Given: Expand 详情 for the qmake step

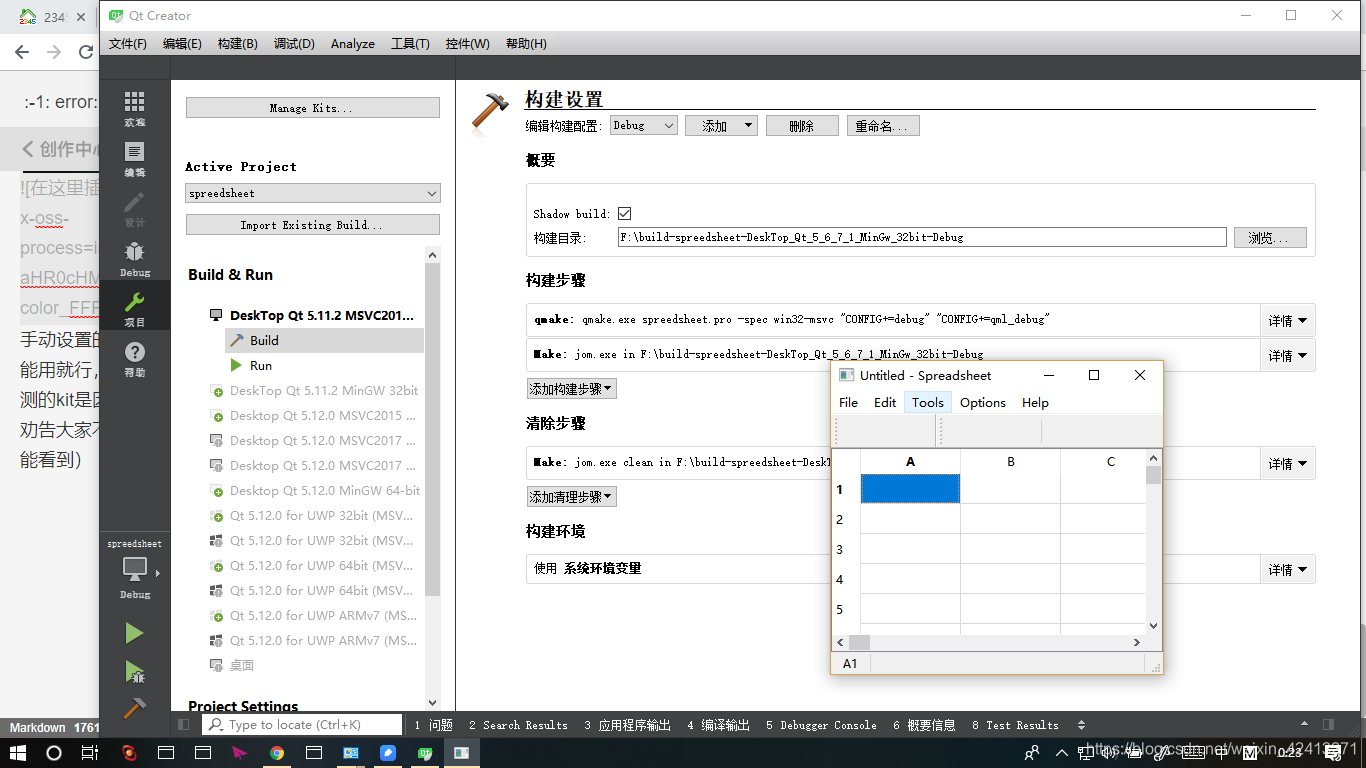Looking at the screenshot, I should 1287,321.
